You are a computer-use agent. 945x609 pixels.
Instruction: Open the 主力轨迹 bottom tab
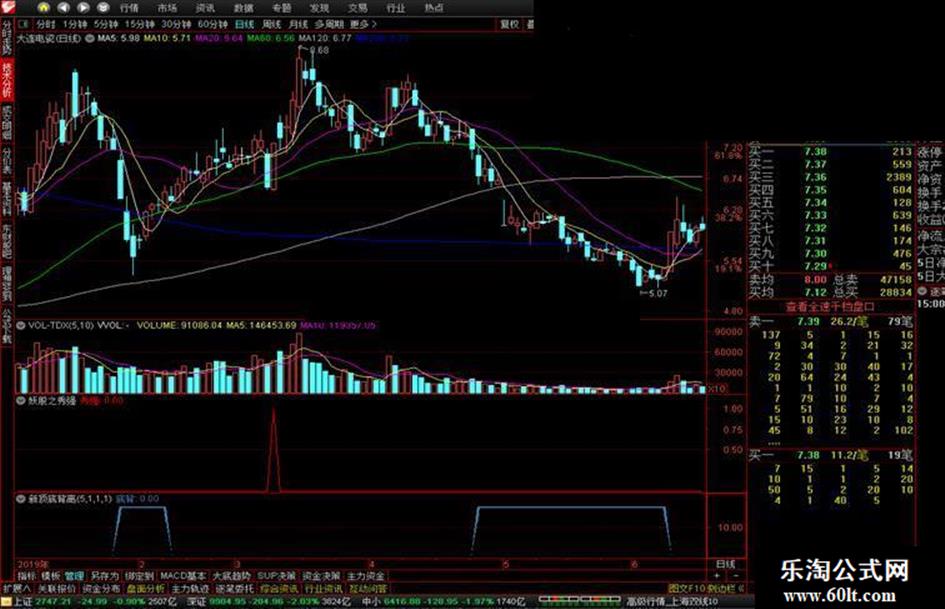pyautogui.click(x=190, y=588)
